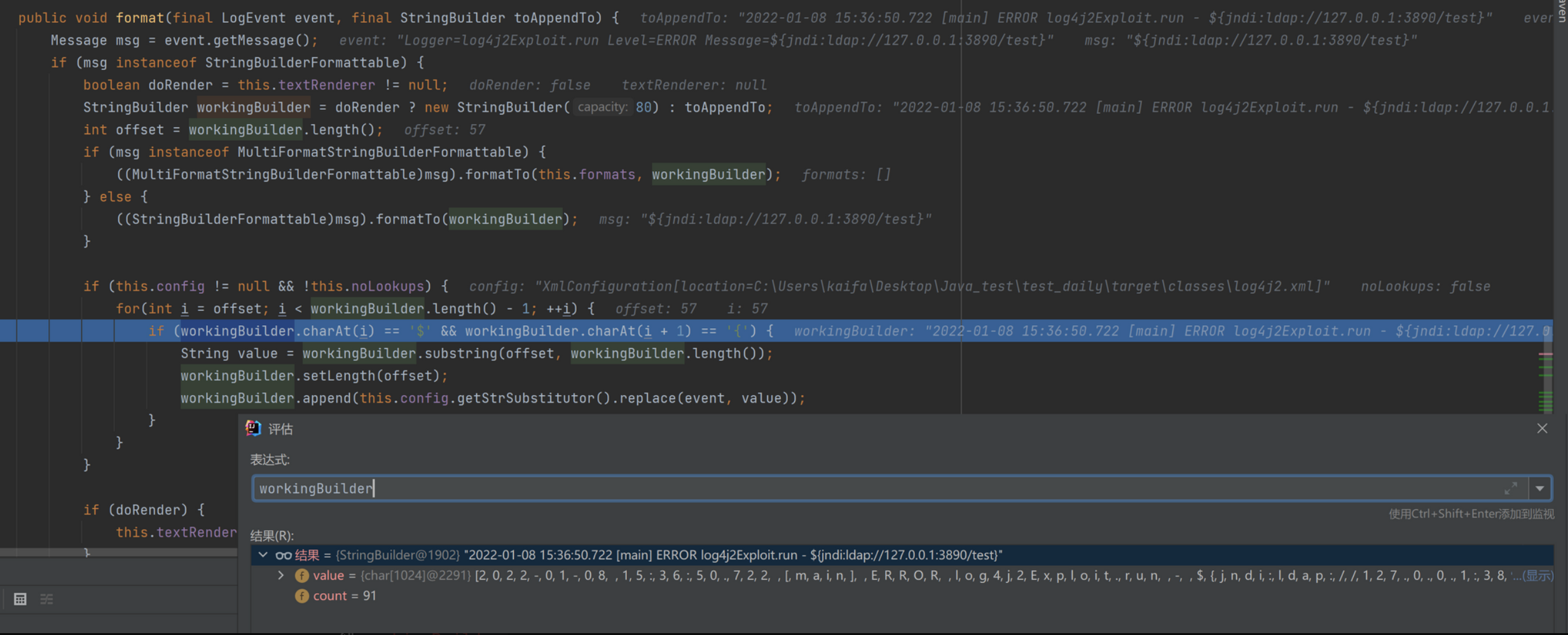Viewport: 1568px width, 635px height.
Task: Click the table view icon at bottom left
Action: coord(20,599)
